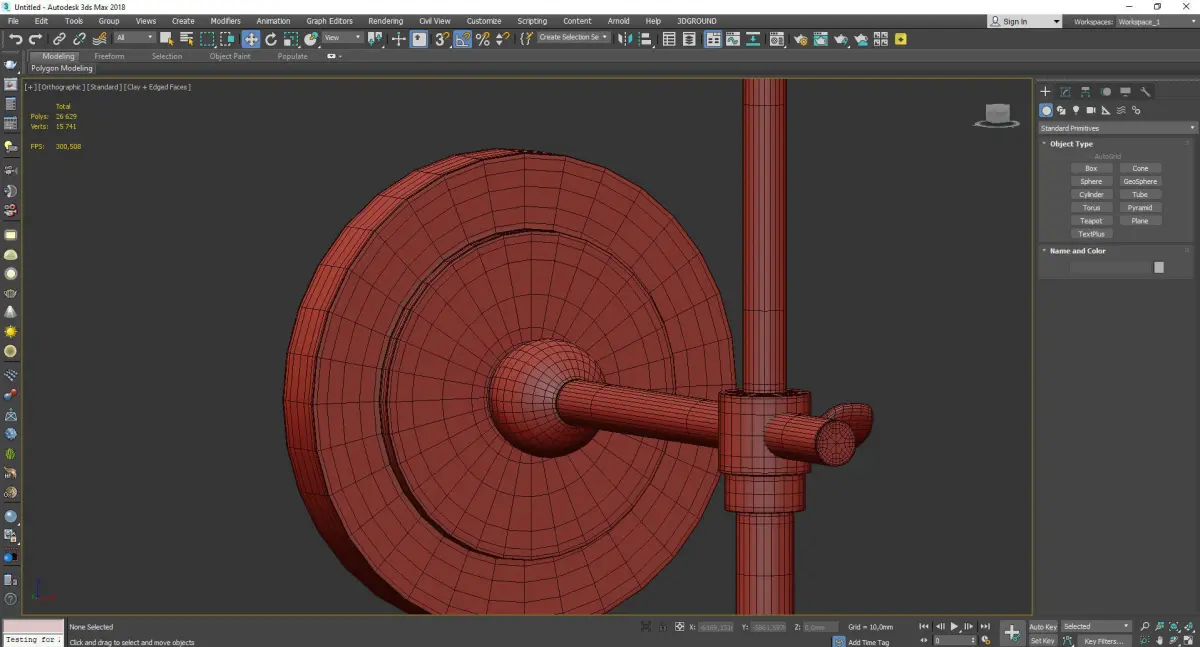Collapse the Object Type rollout
The width and height of the screenshot is (1200, 647).
[x=1071, y=144]
